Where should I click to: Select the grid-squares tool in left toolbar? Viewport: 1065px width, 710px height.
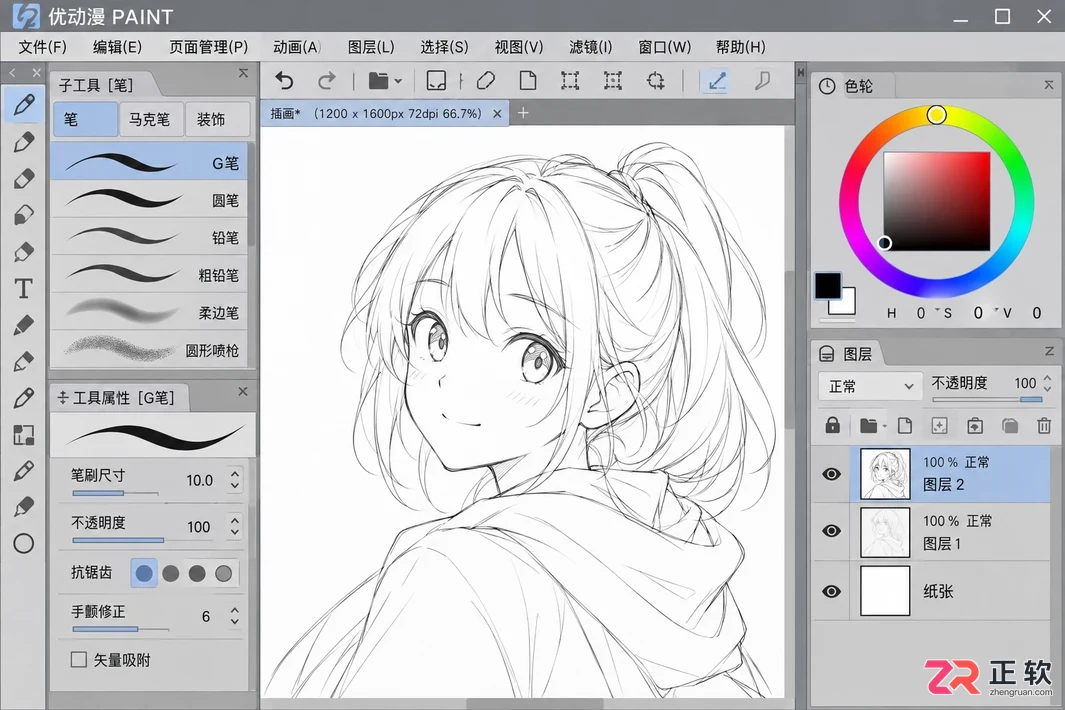pos(24,435)
